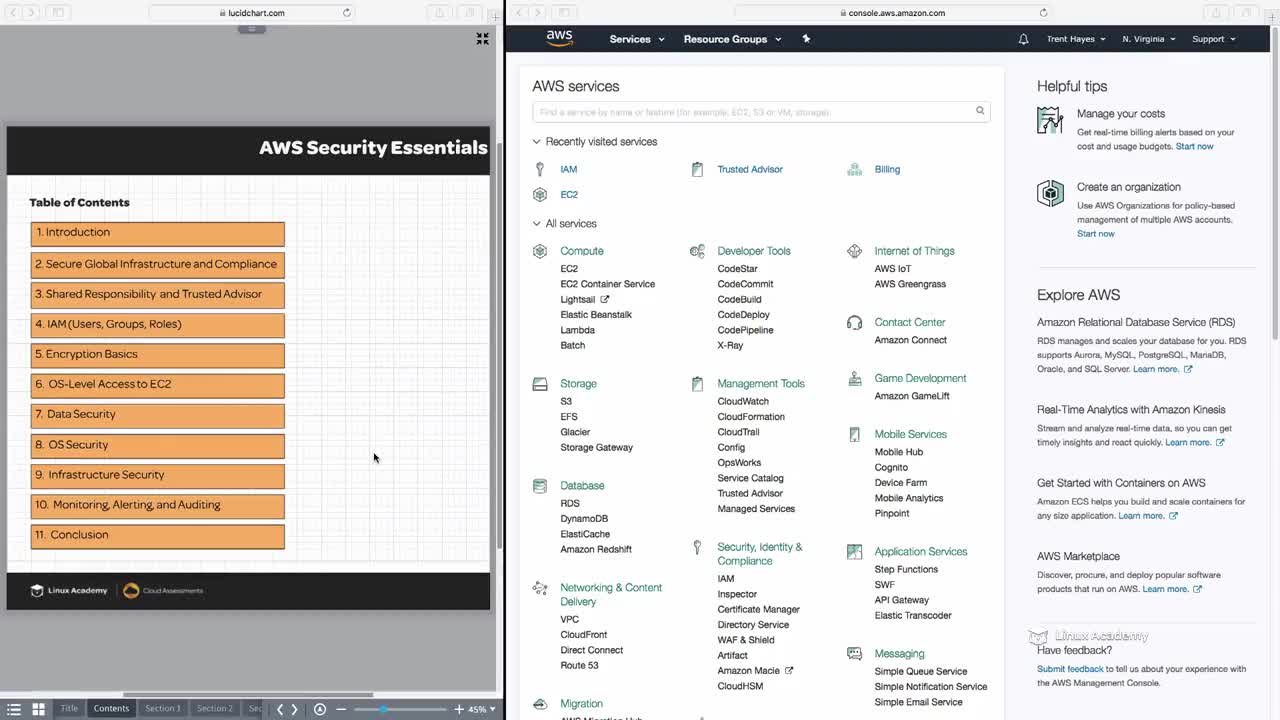Open the Support dropdown menu
The height and width of the screenshot is (720, 1280).
[x=1214, y=39]
